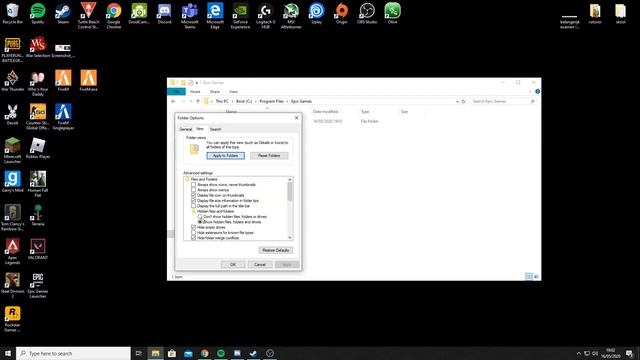
Task: Open the Discord desktop icon
Action: (x=164, y=13)
